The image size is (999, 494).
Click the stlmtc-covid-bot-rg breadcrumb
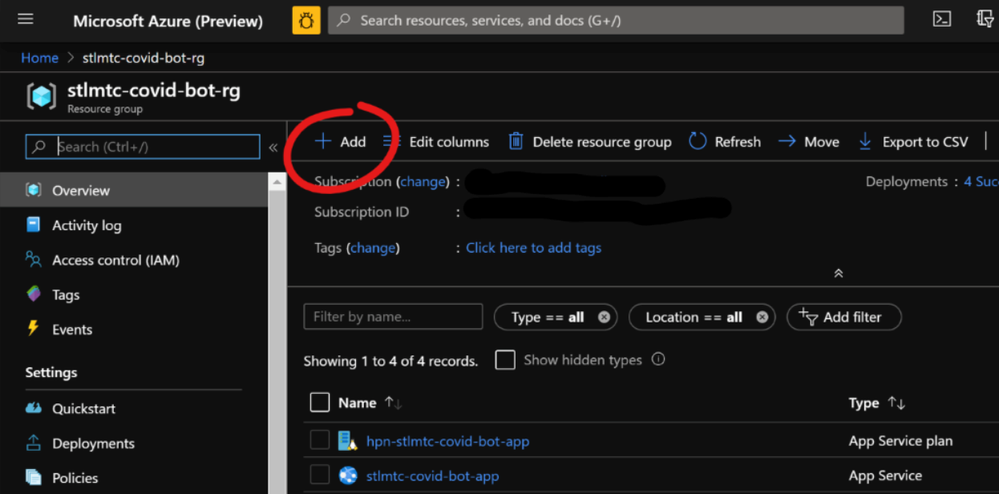click(143, 58)
